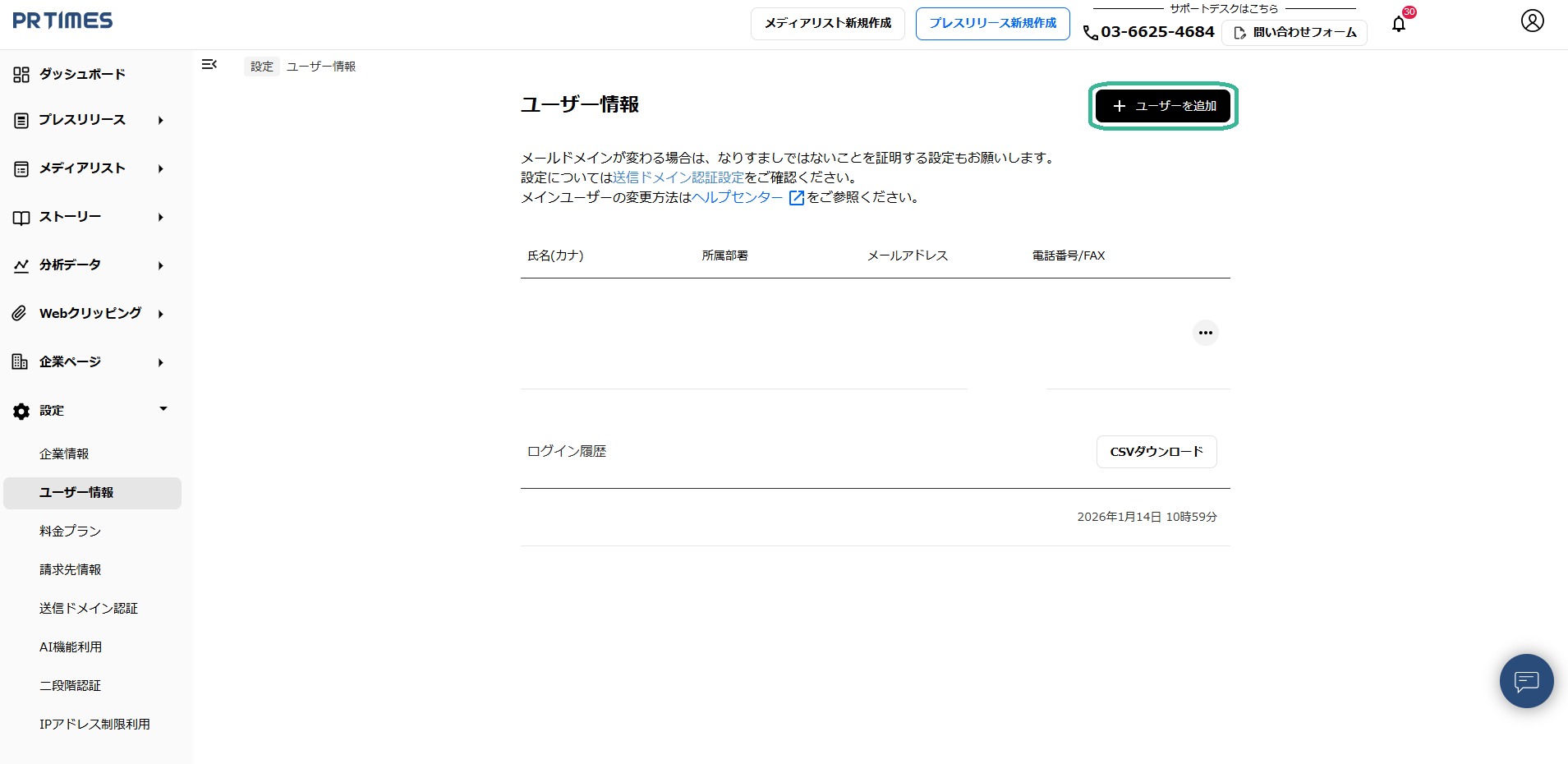
Task: Open the user account icon top right
Action: tap(1533, 21)
